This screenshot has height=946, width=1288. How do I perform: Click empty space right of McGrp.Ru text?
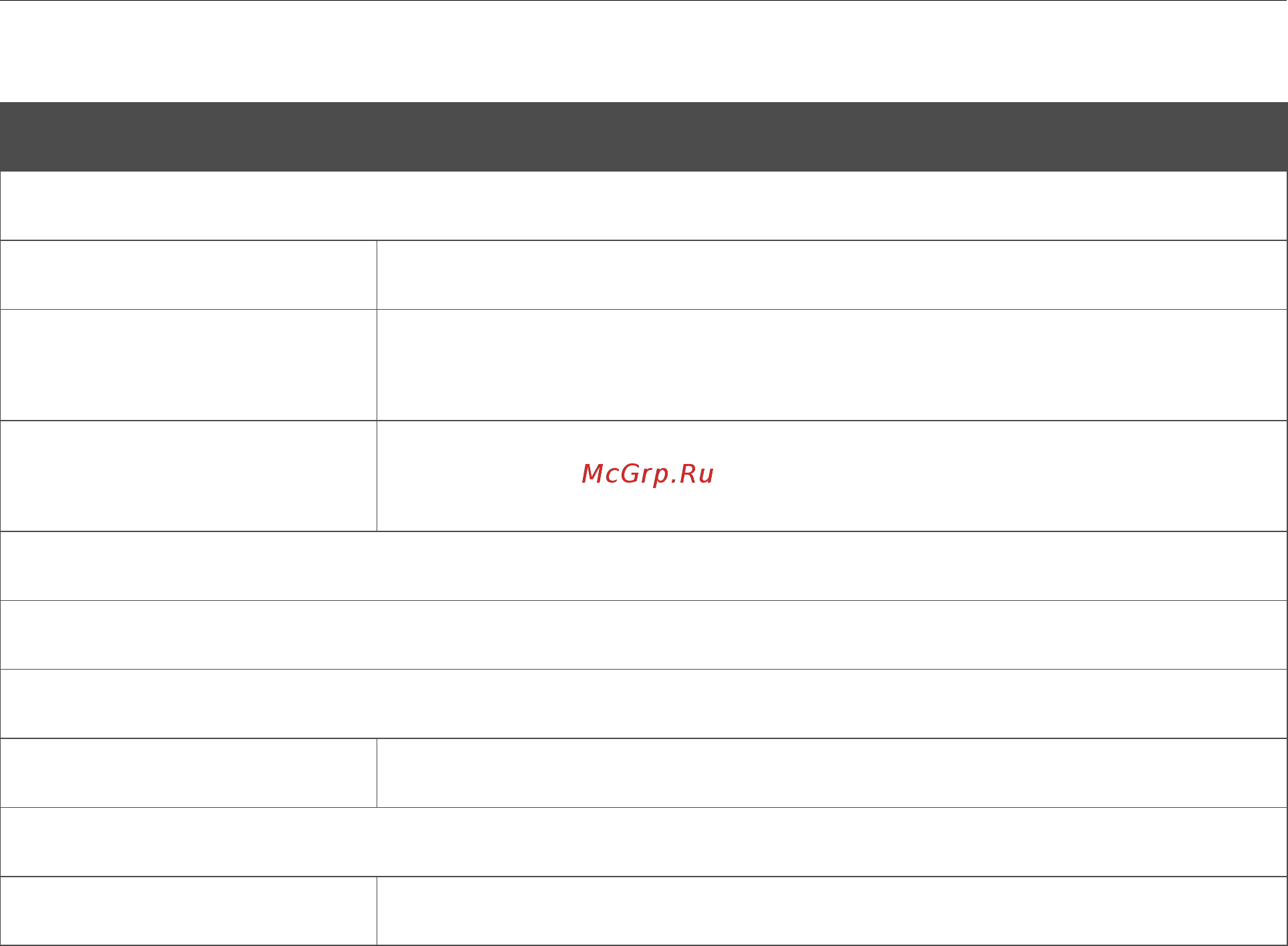[x=1000, y=476]
